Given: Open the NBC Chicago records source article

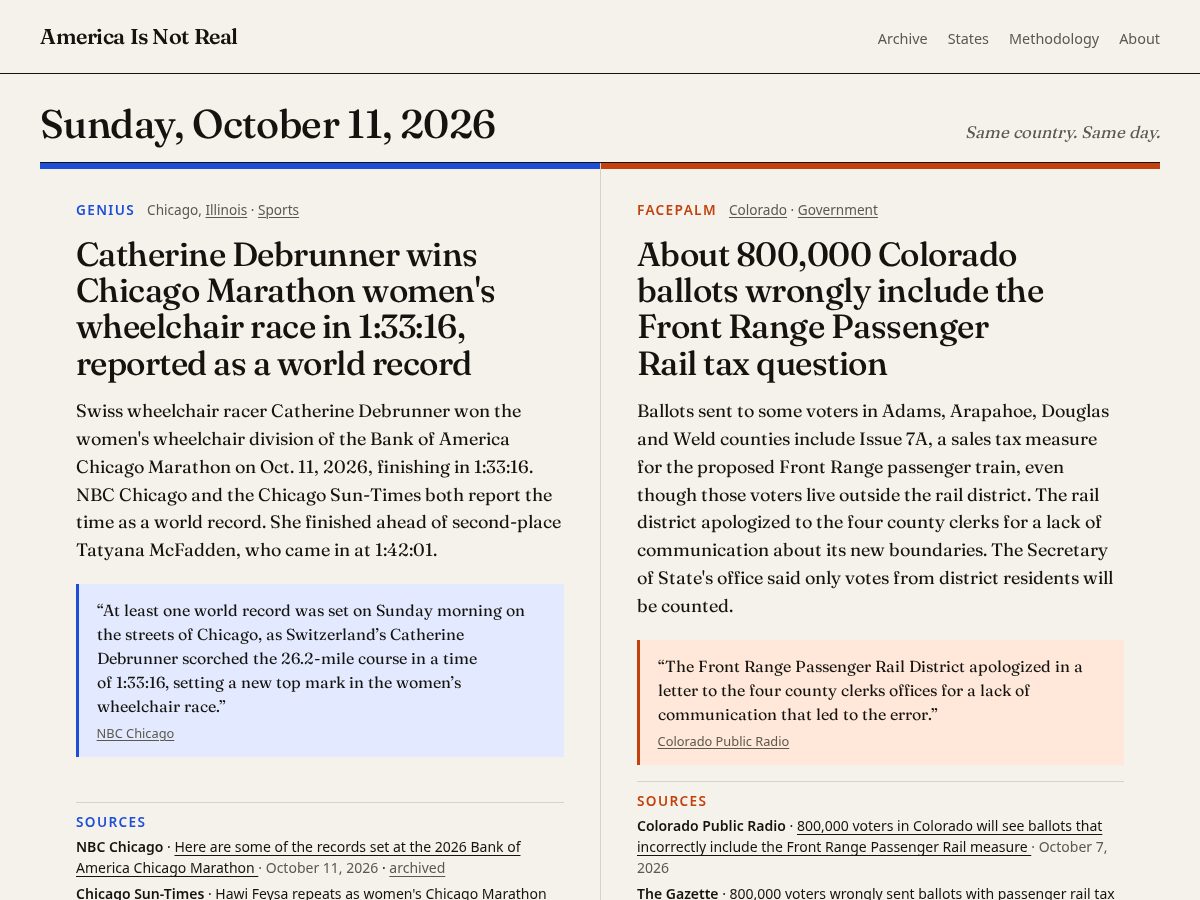Looking at the screenshot, I should [x=298, y=857].
